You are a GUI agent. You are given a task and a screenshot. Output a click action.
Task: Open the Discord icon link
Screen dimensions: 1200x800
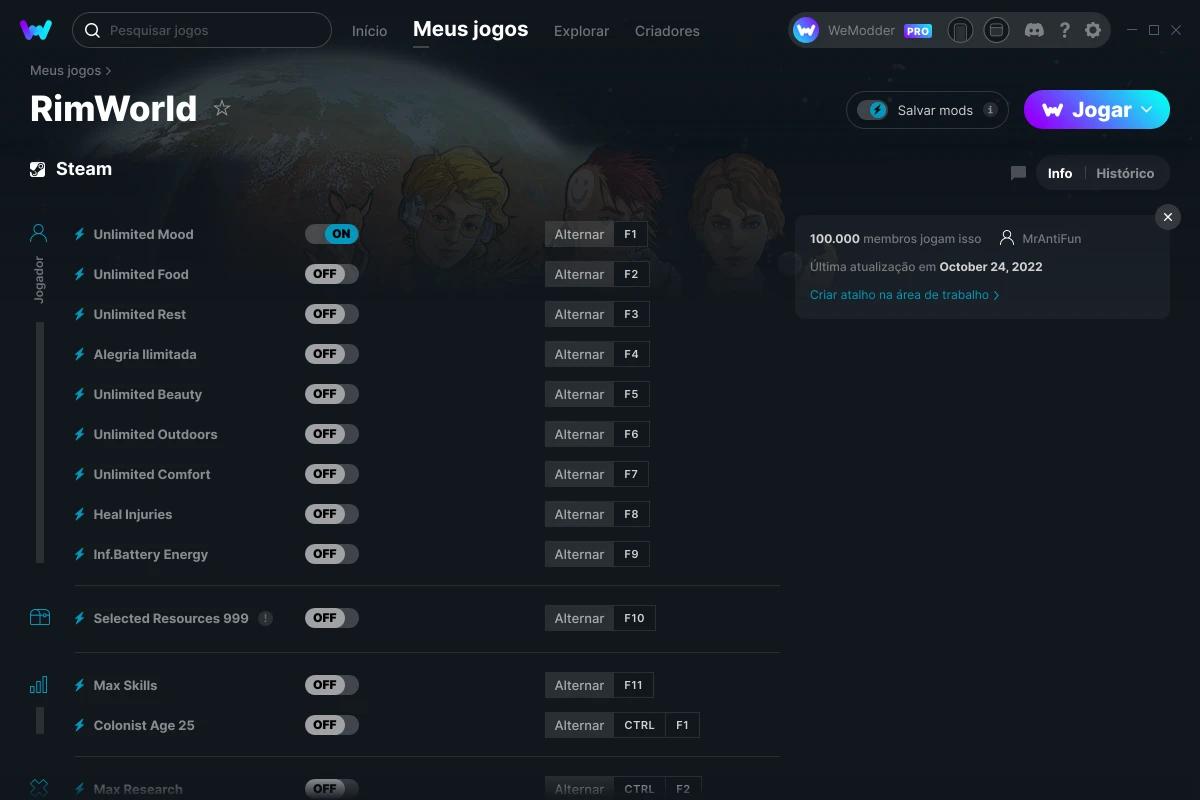click(x=1035, y=30)
